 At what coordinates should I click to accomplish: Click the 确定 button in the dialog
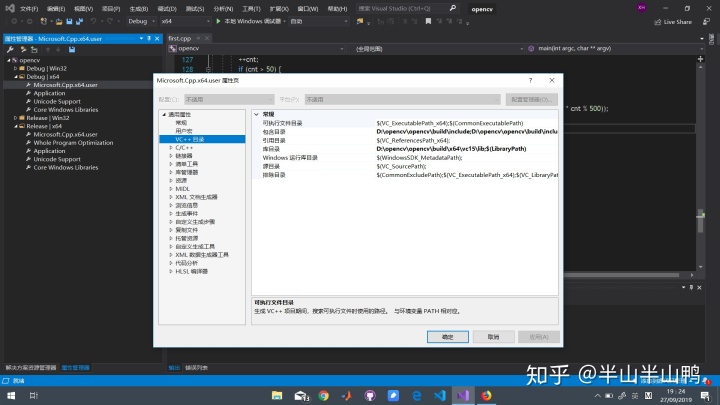point(448,337)
